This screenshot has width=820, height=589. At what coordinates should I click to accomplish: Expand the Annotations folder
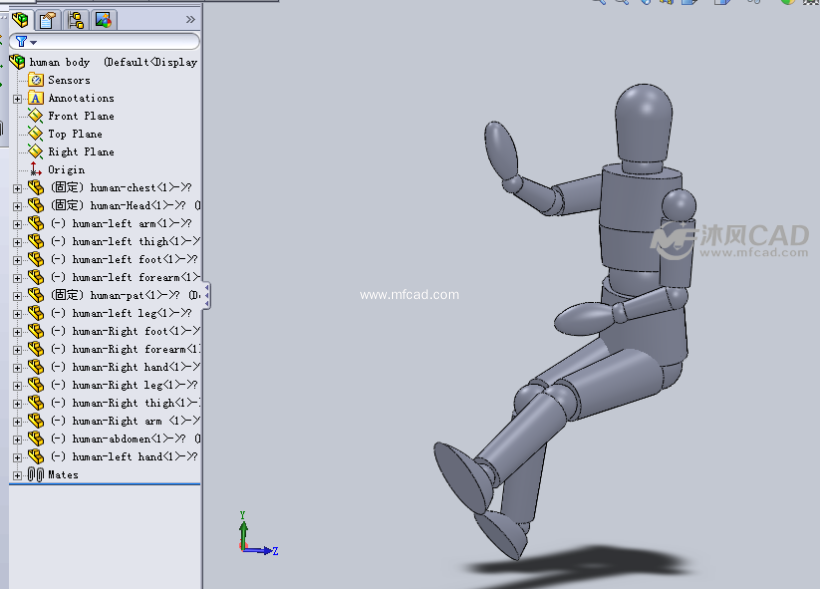[x=17, y=99]
